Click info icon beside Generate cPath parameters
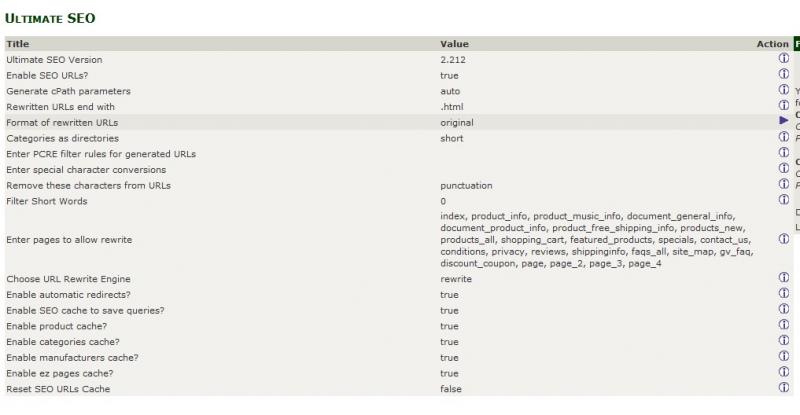 pos(784,90)
